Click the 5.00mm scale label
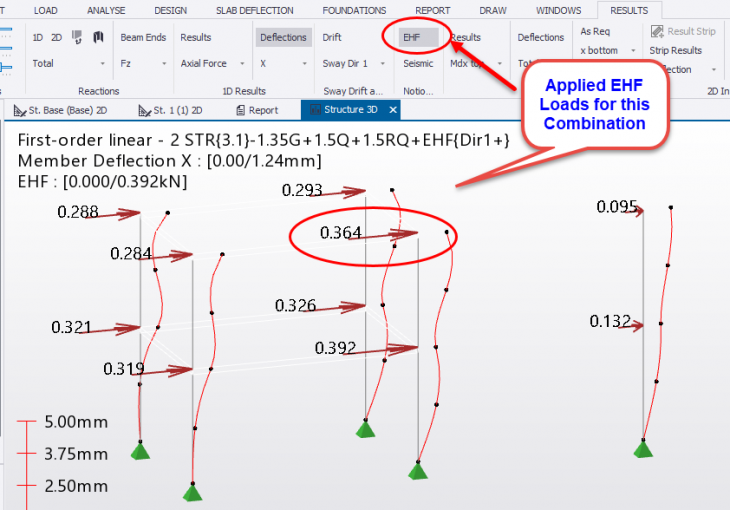The height and width of the screenshot is (510, 730). pos(76,422)
